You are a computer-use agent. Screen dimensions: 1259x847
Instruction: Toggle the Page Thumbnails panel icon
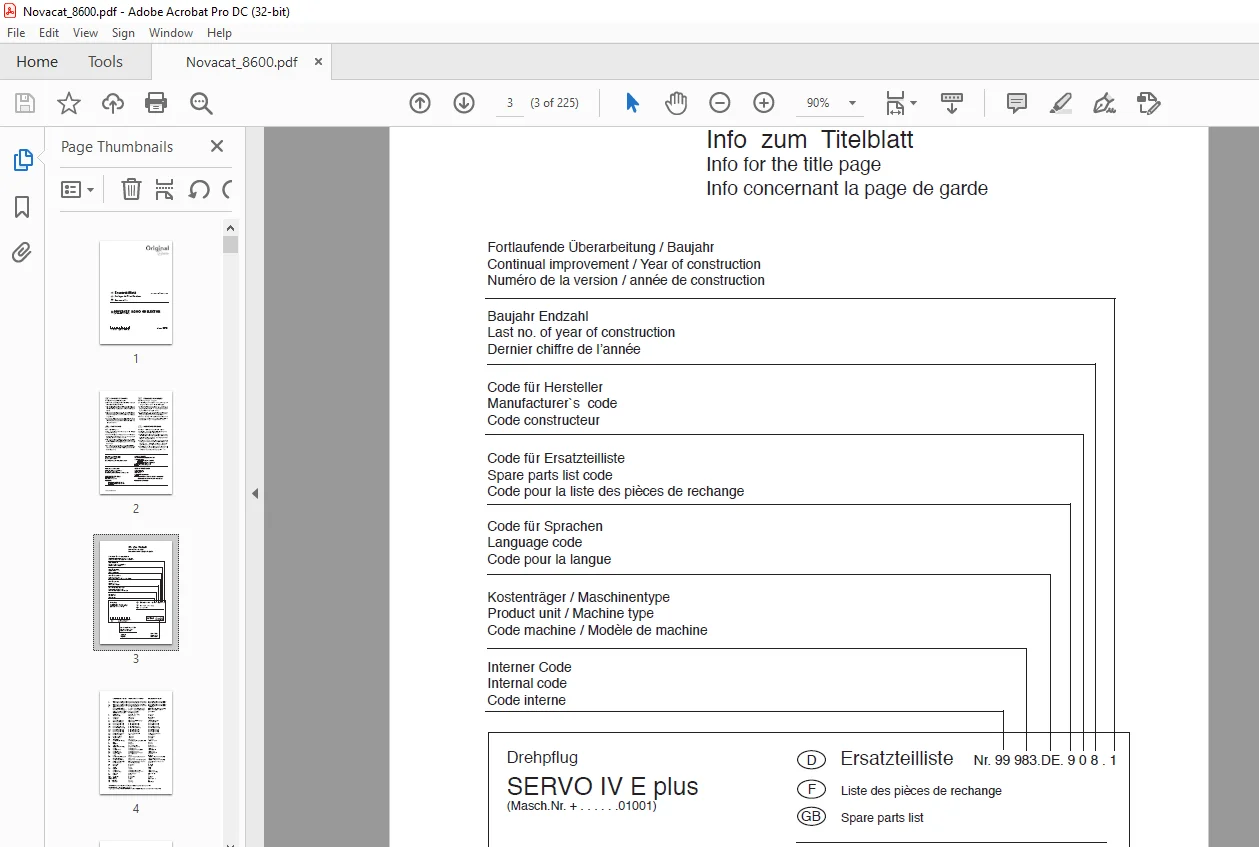point(22,160)
